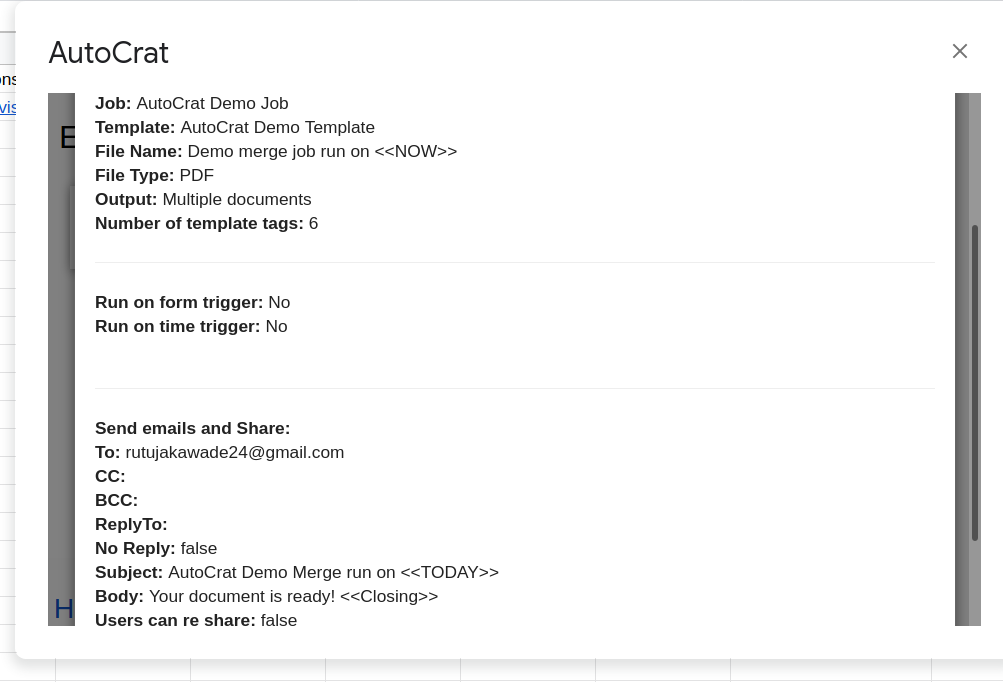Close the AutoCrat dialog
Viewport: 1003px width, 682px height.
coord(960,51)
